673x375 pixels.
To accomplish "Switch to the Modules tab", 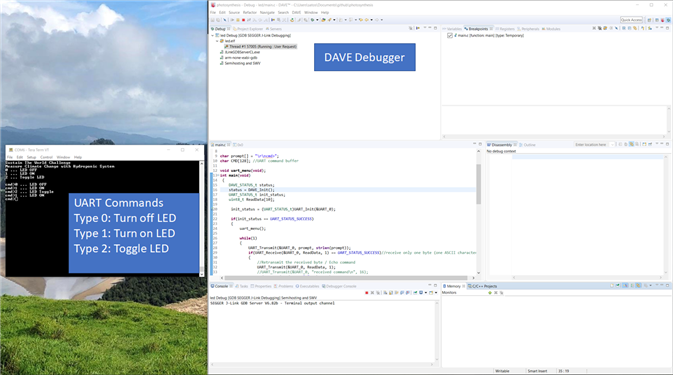I will 551,29.
